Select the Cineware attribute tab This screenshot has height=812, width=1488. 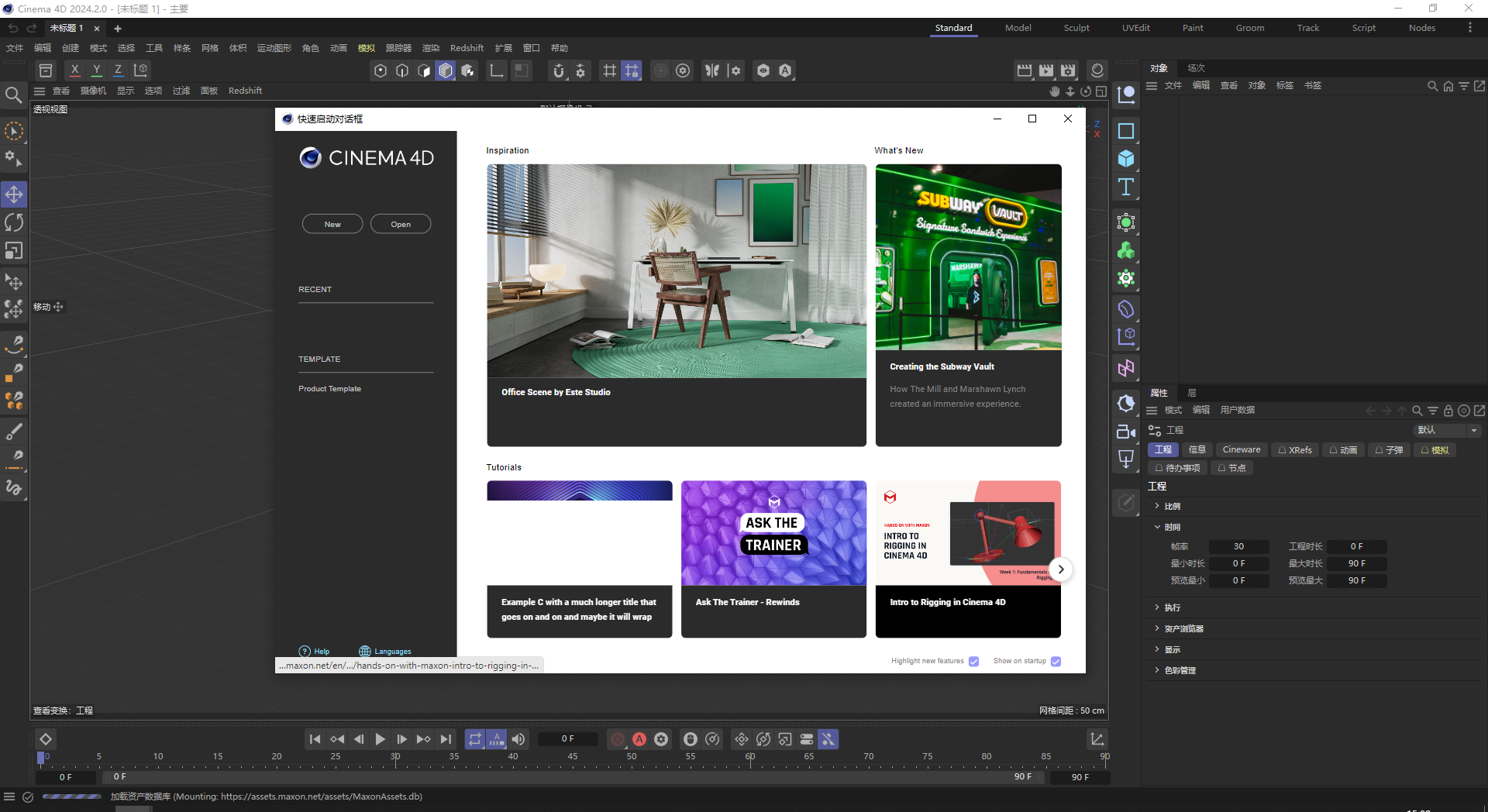click(x=1242, y=449)
